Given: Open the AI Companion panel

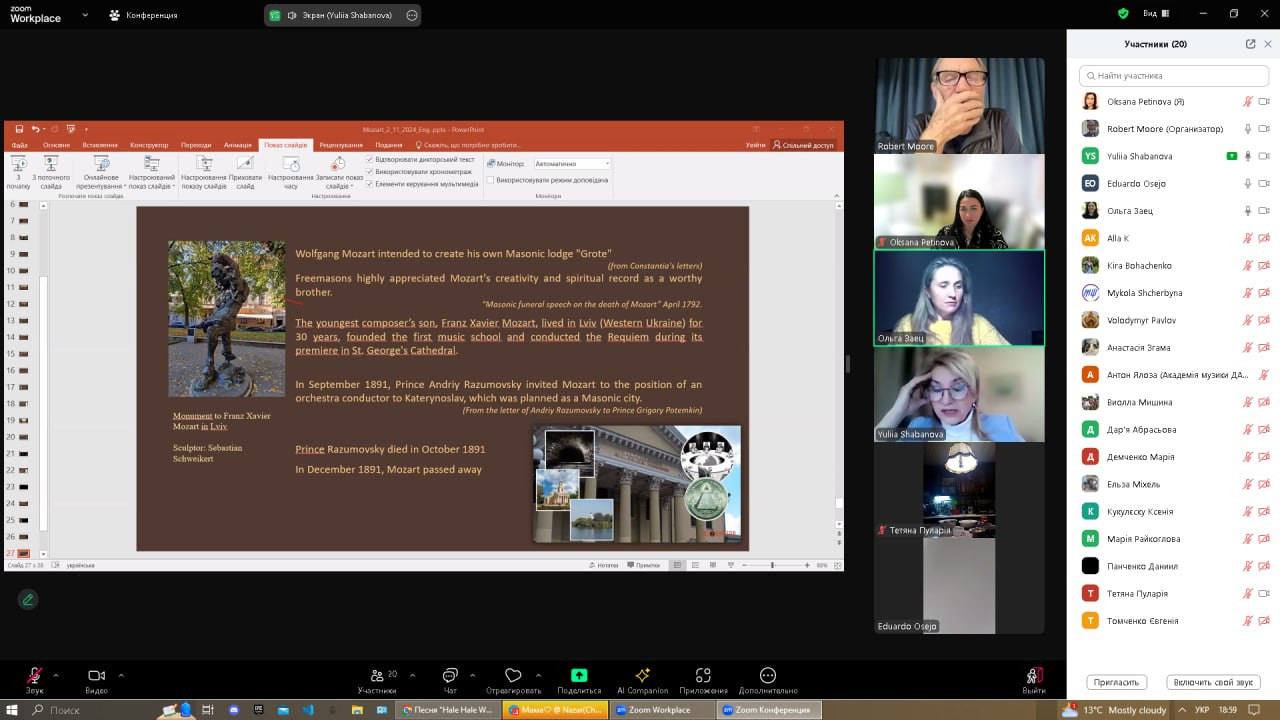Looking at the screenshot, I should click(642, 676).
